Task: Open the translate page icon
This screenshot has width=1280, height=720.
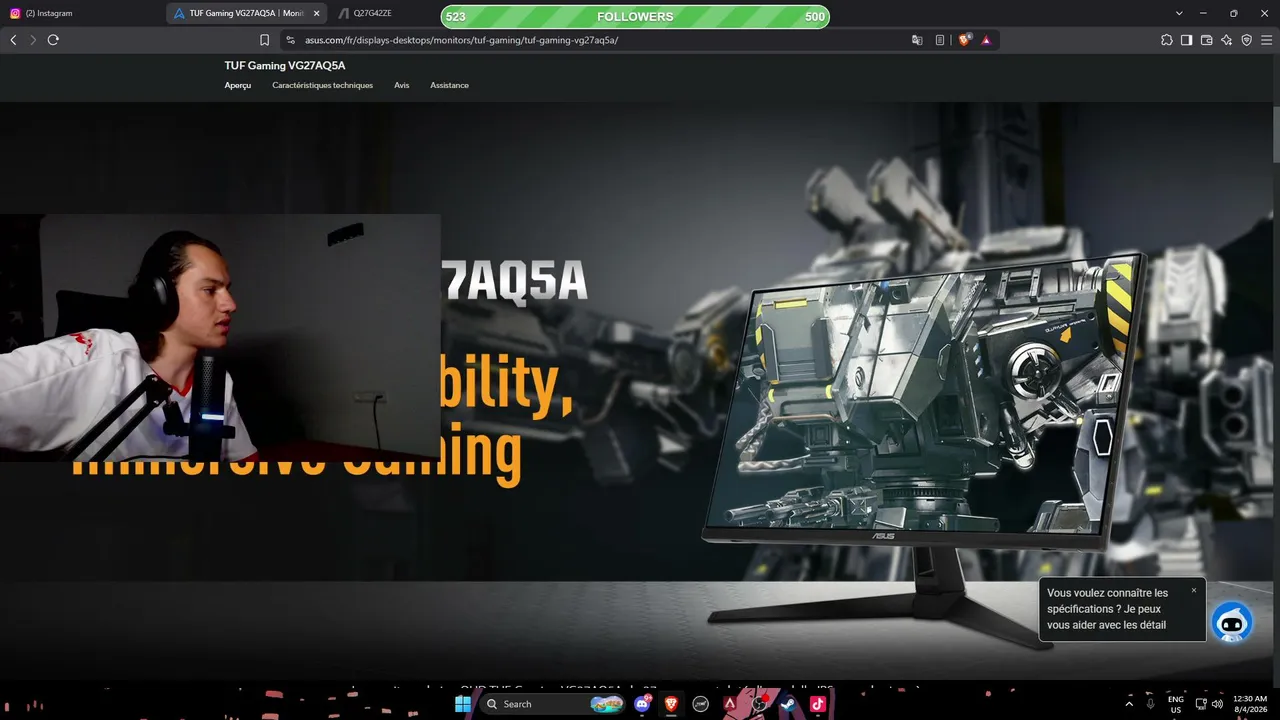Action: coord(917,40)
